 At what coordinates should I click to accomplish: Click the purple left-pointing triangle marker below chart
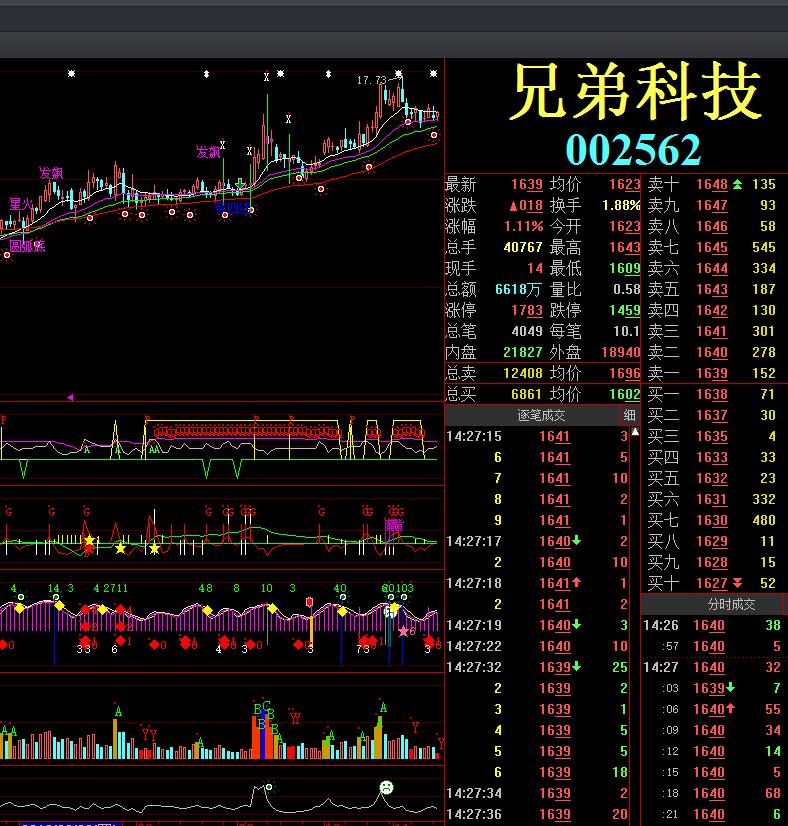tap(70, 397)
